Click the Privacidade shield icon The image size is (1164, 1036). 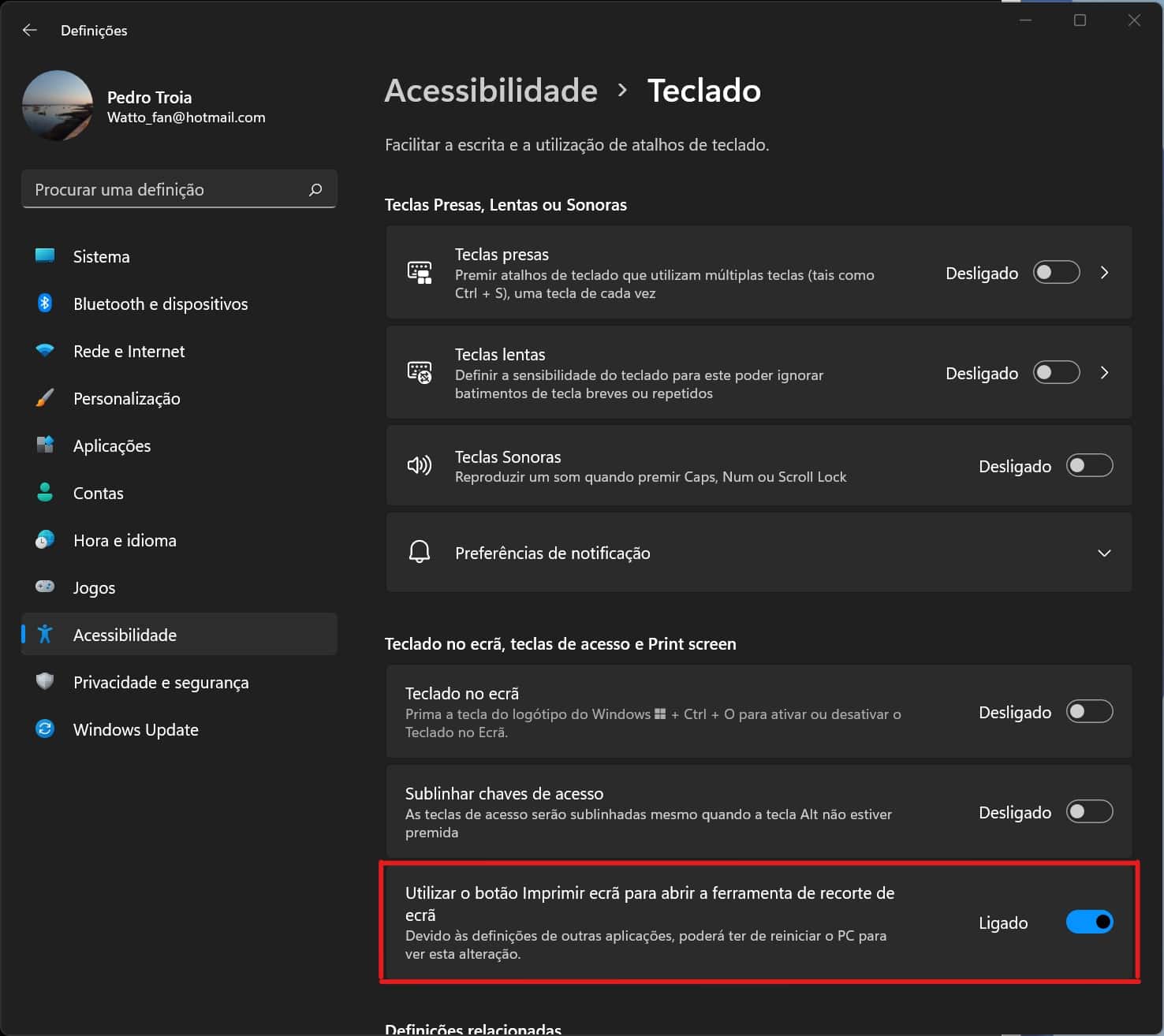(45, 681)
